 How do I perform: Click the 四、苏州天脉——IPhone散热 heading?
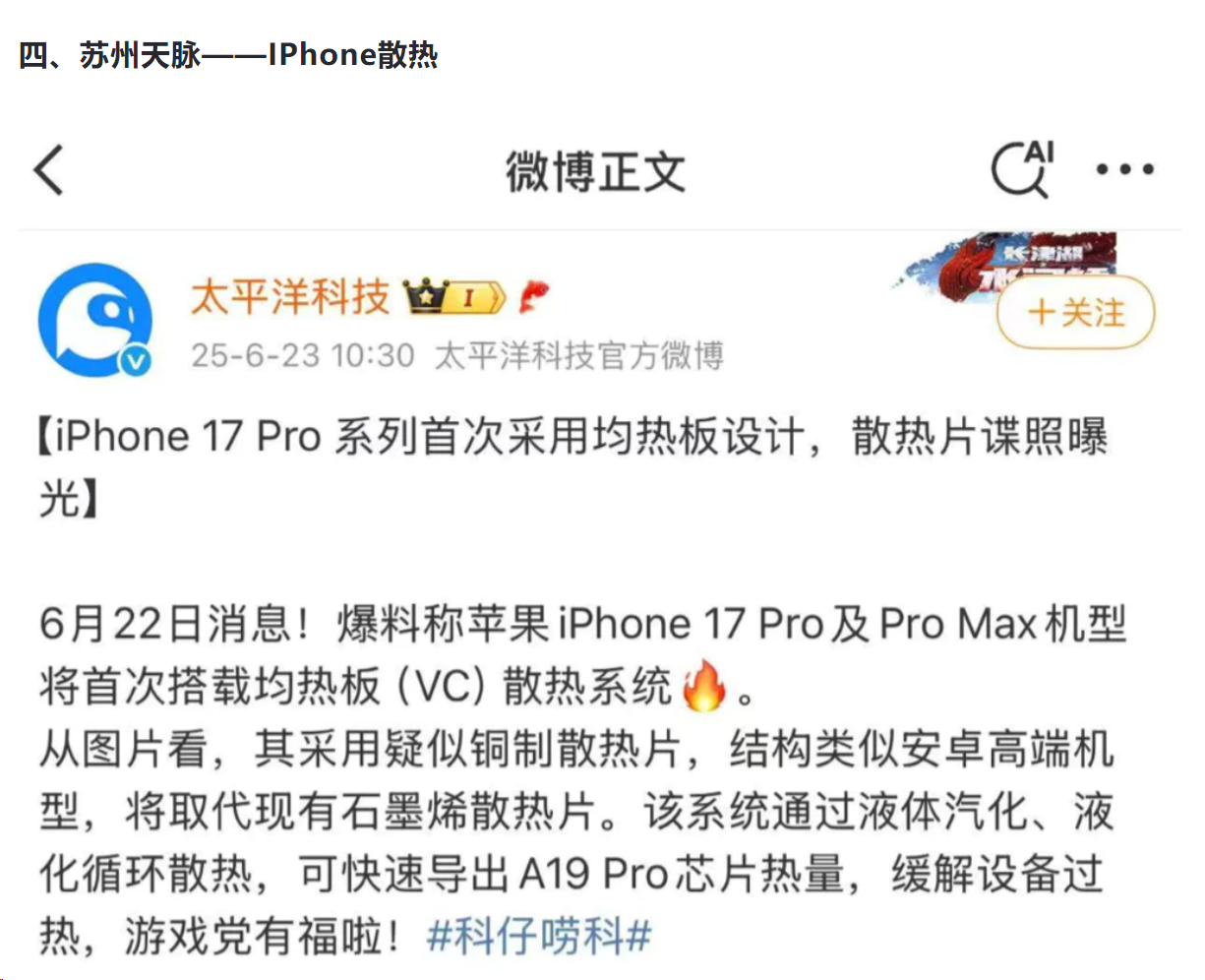point(228,54)
